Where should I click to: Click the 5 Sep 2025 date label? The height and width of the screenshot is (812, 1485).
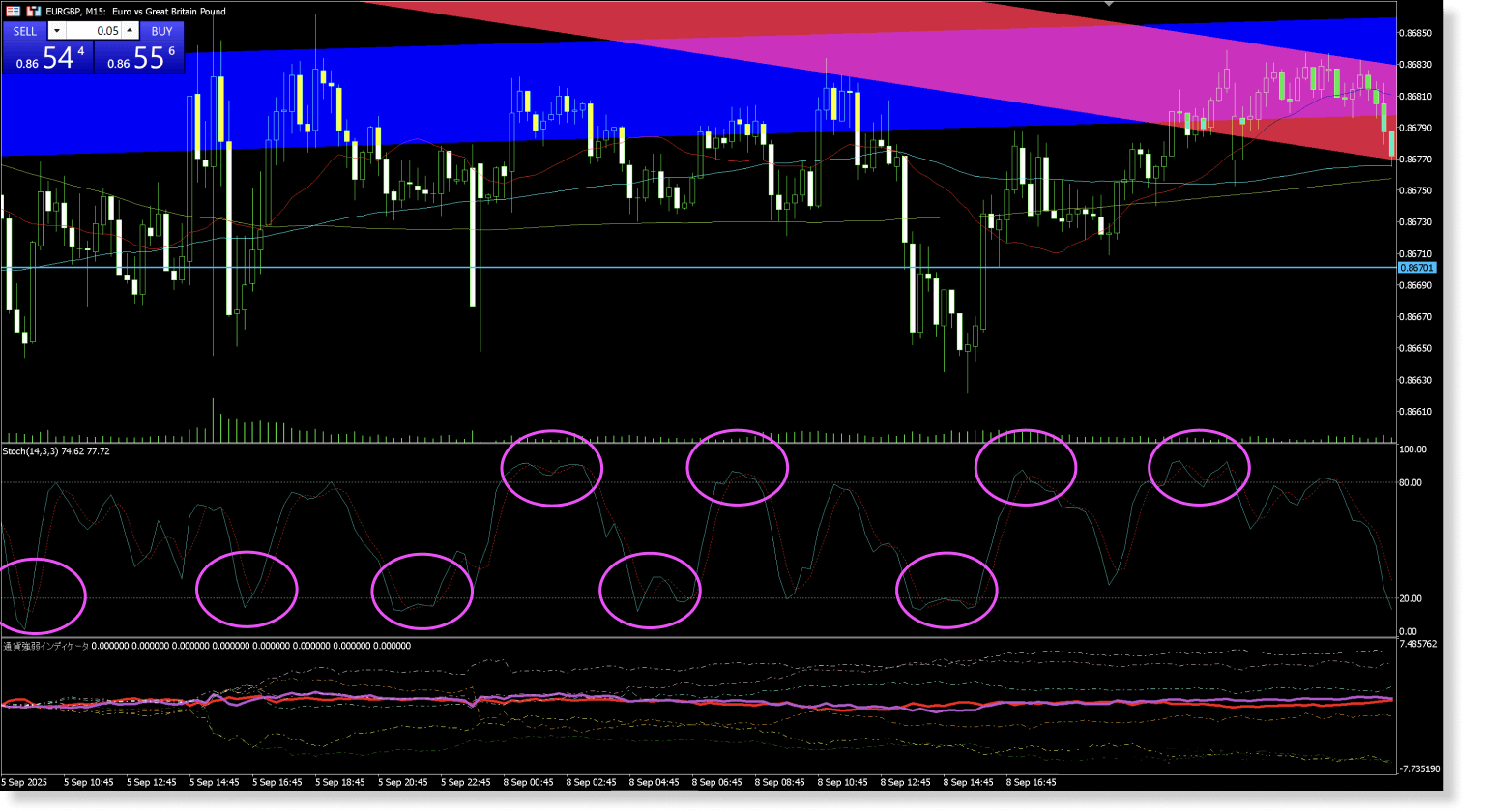click(25, 783)
